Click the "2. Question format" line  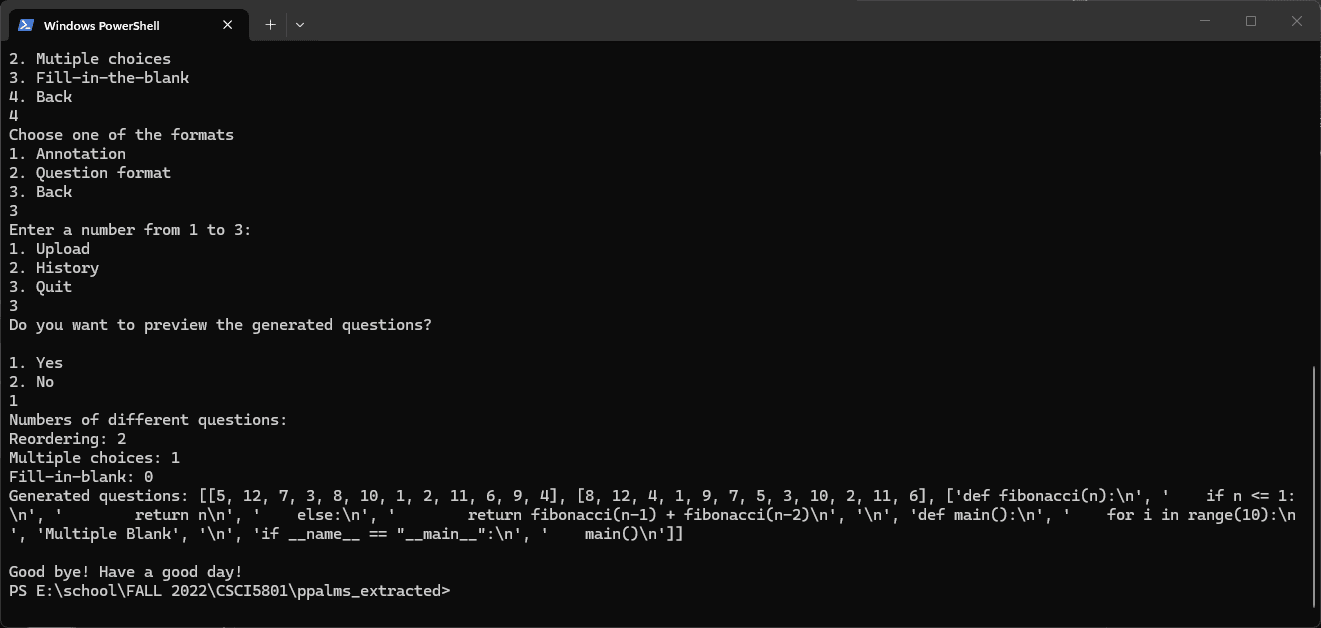[90, 173]
